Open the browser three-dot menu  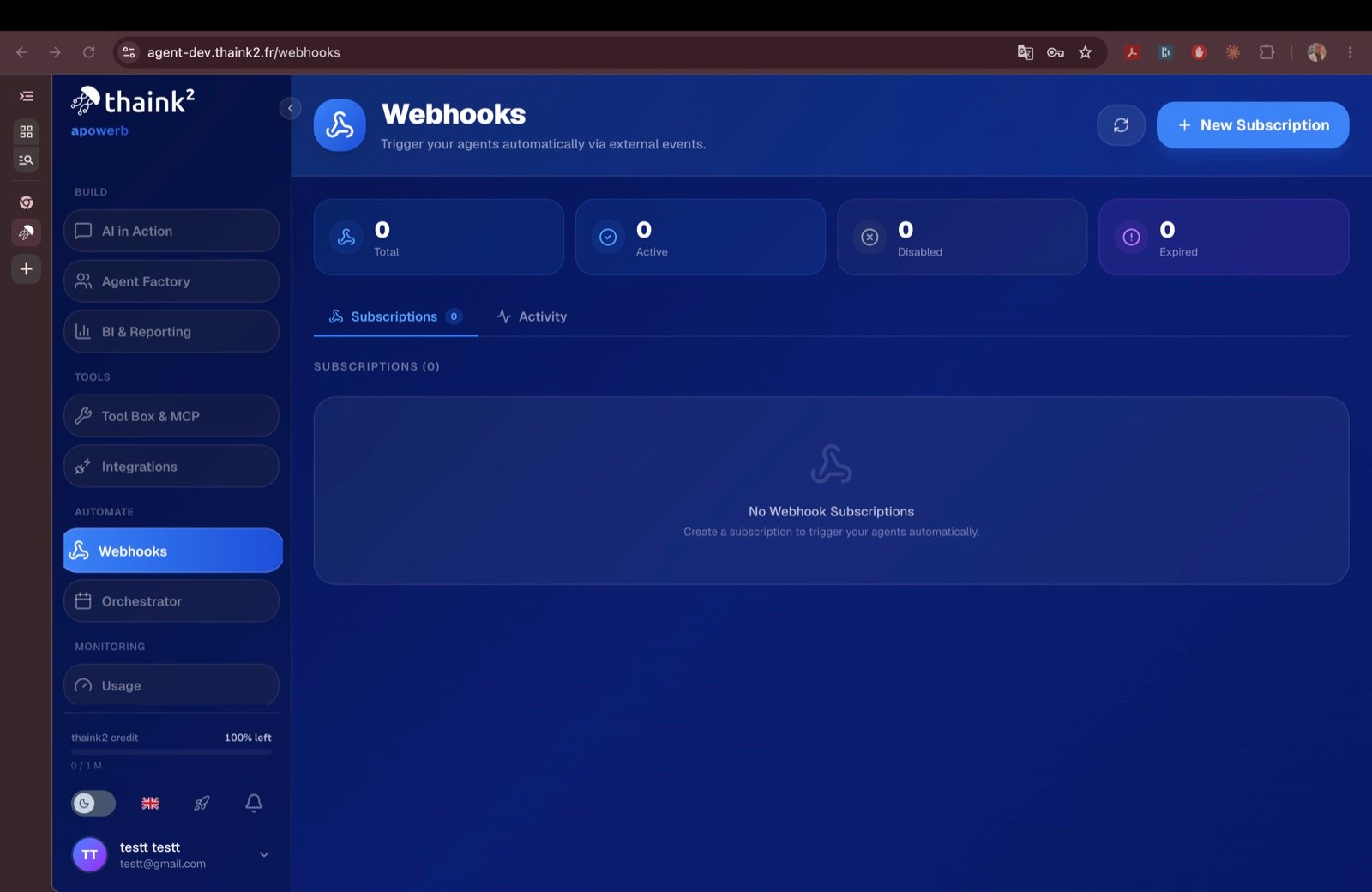click(1351, 52)
